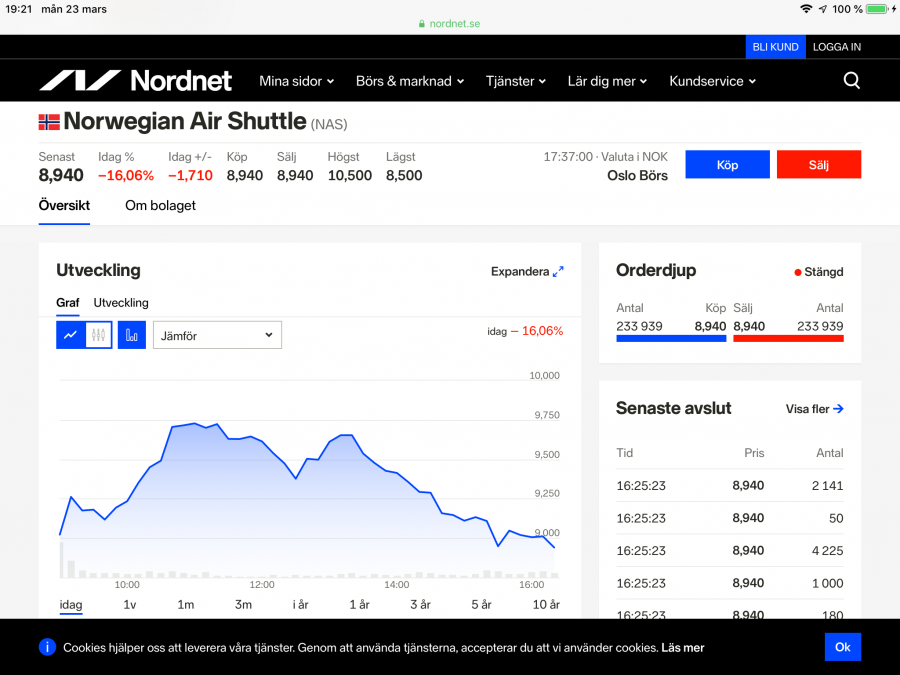This screenshot has height=675, width=900.
Task: Click the Expandera arrows icon
Action: [x=558, y=271]
